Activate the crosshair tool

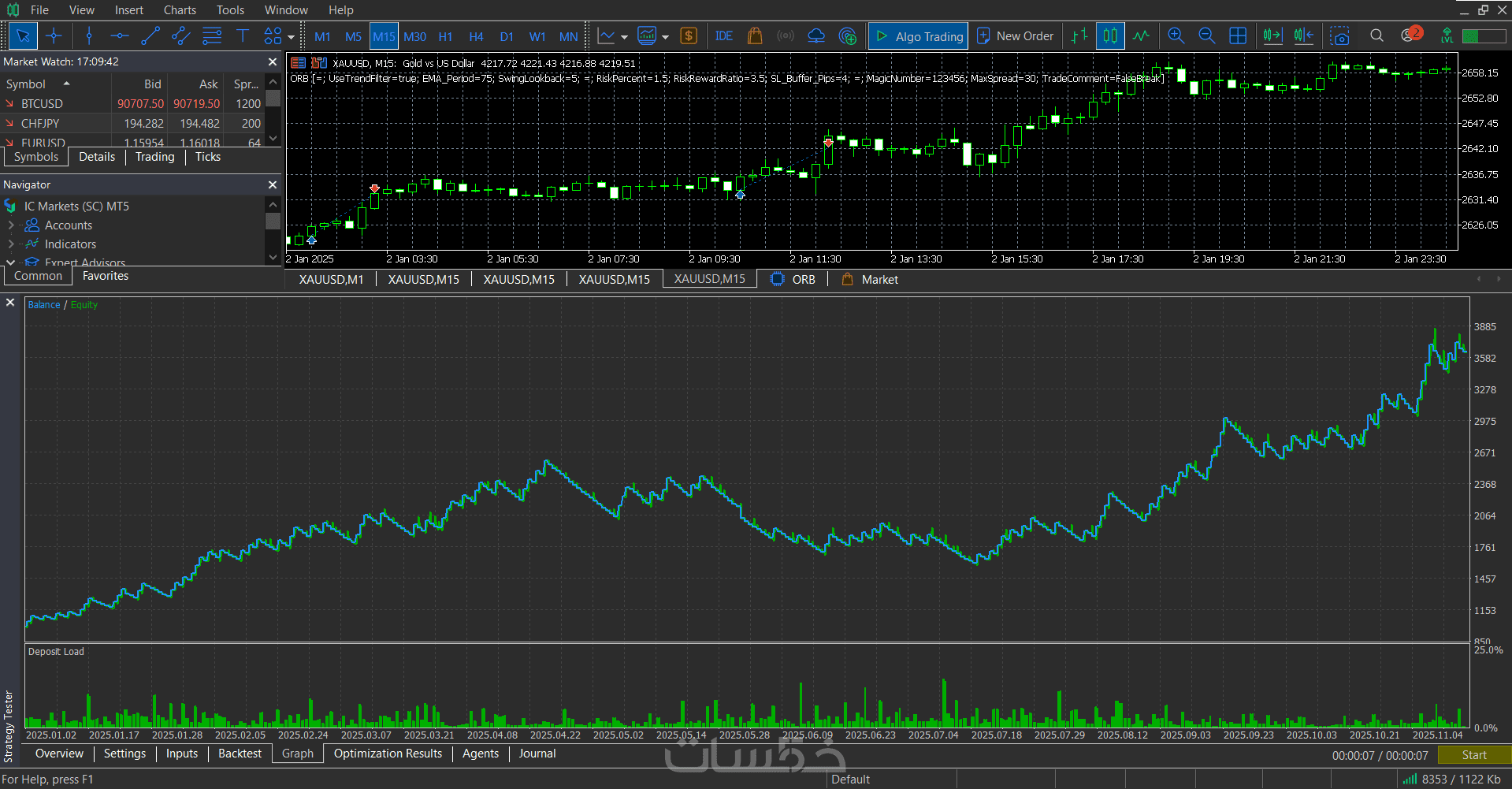point(54,35)
